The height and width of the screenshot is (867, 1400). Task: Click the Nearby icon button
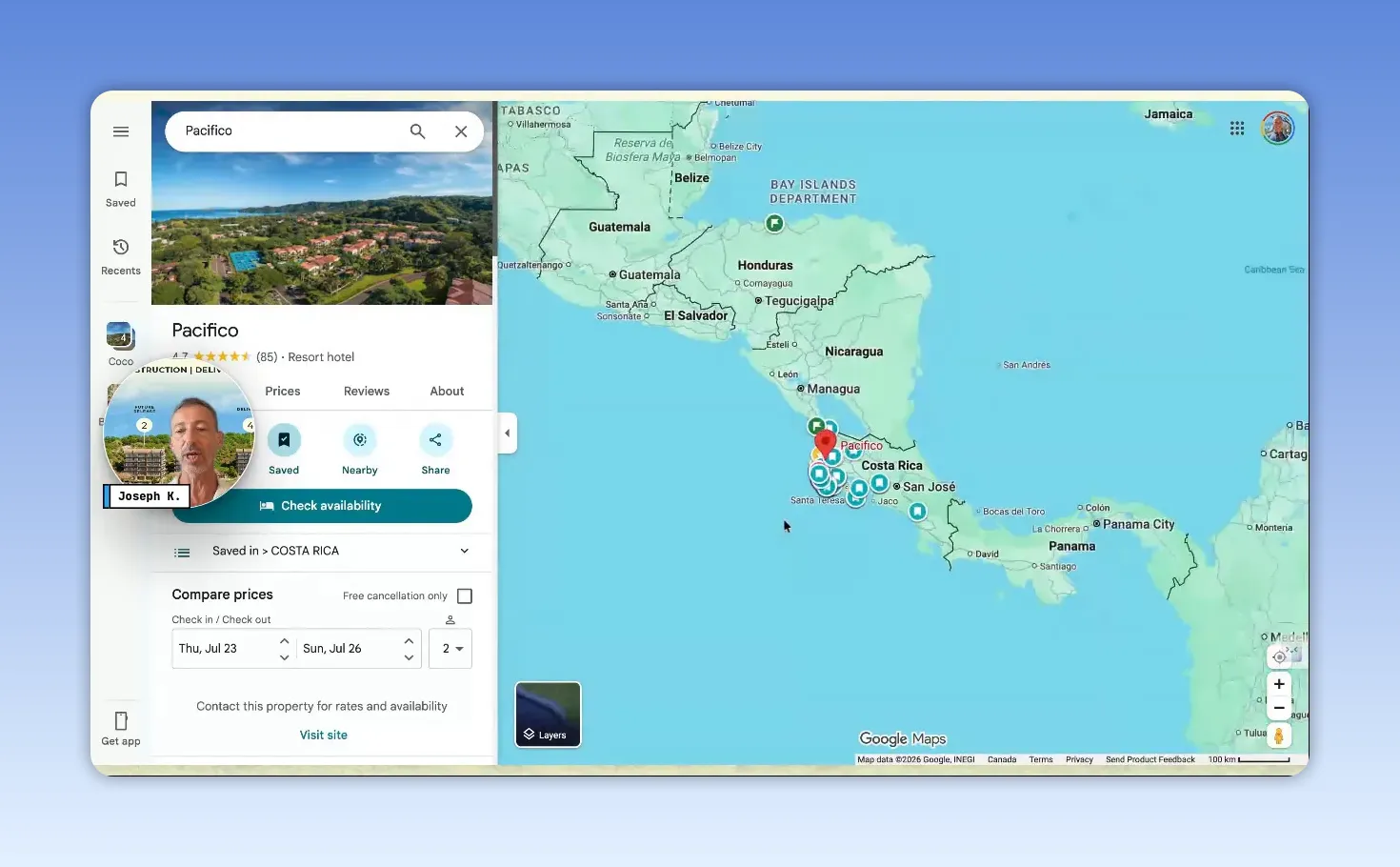[360, 440]
